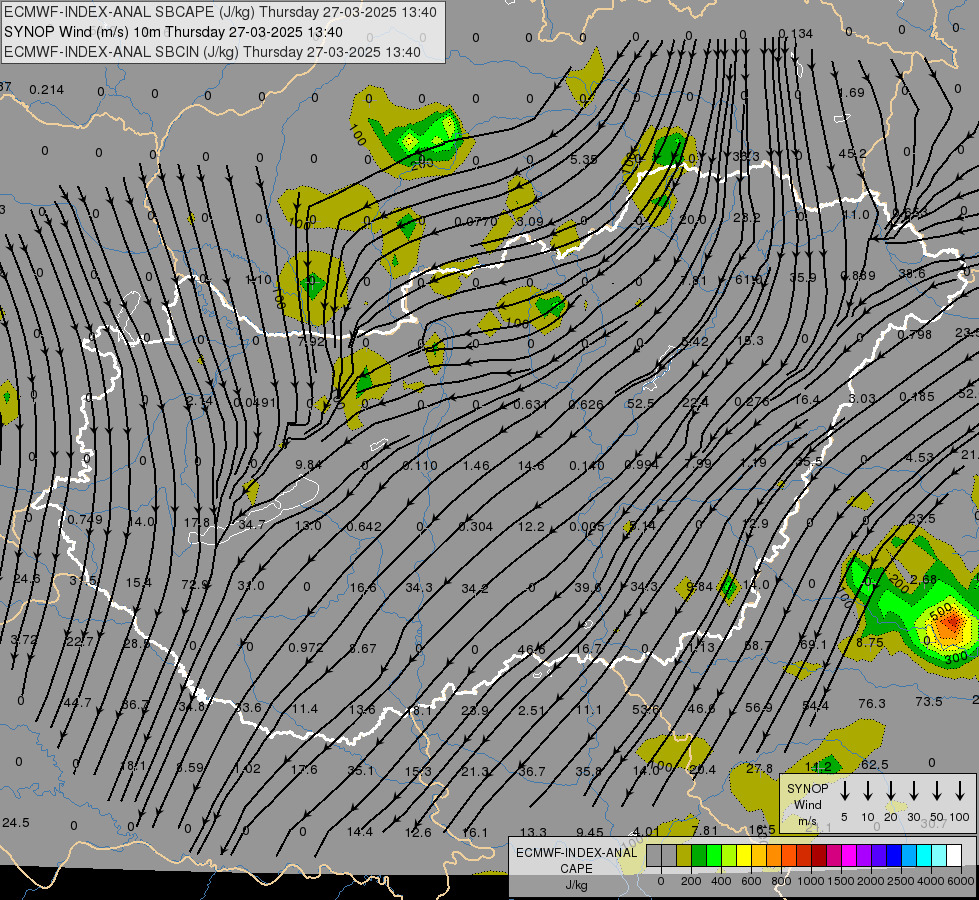979x900 pixels.
Task: Click the wind legend arrow above 5
Action: tap(844, 791)
